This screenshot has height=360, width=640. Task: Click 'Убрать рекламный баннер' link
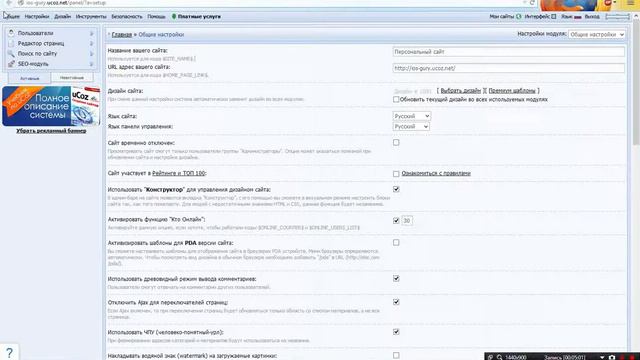click(x=51, y=131)
